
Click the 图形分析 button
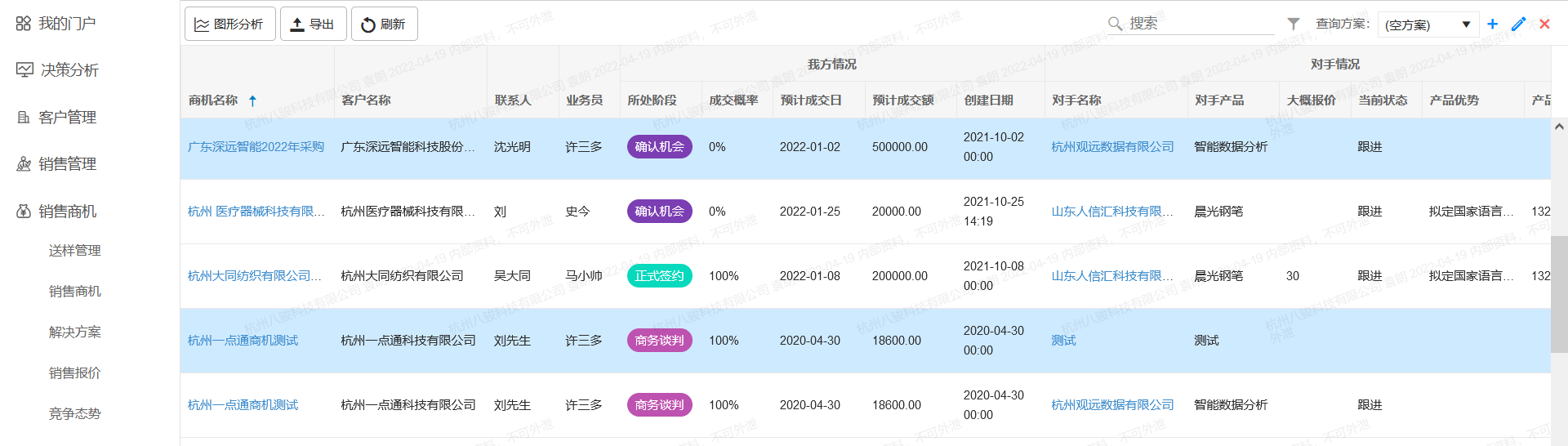[x=229, y=24]
